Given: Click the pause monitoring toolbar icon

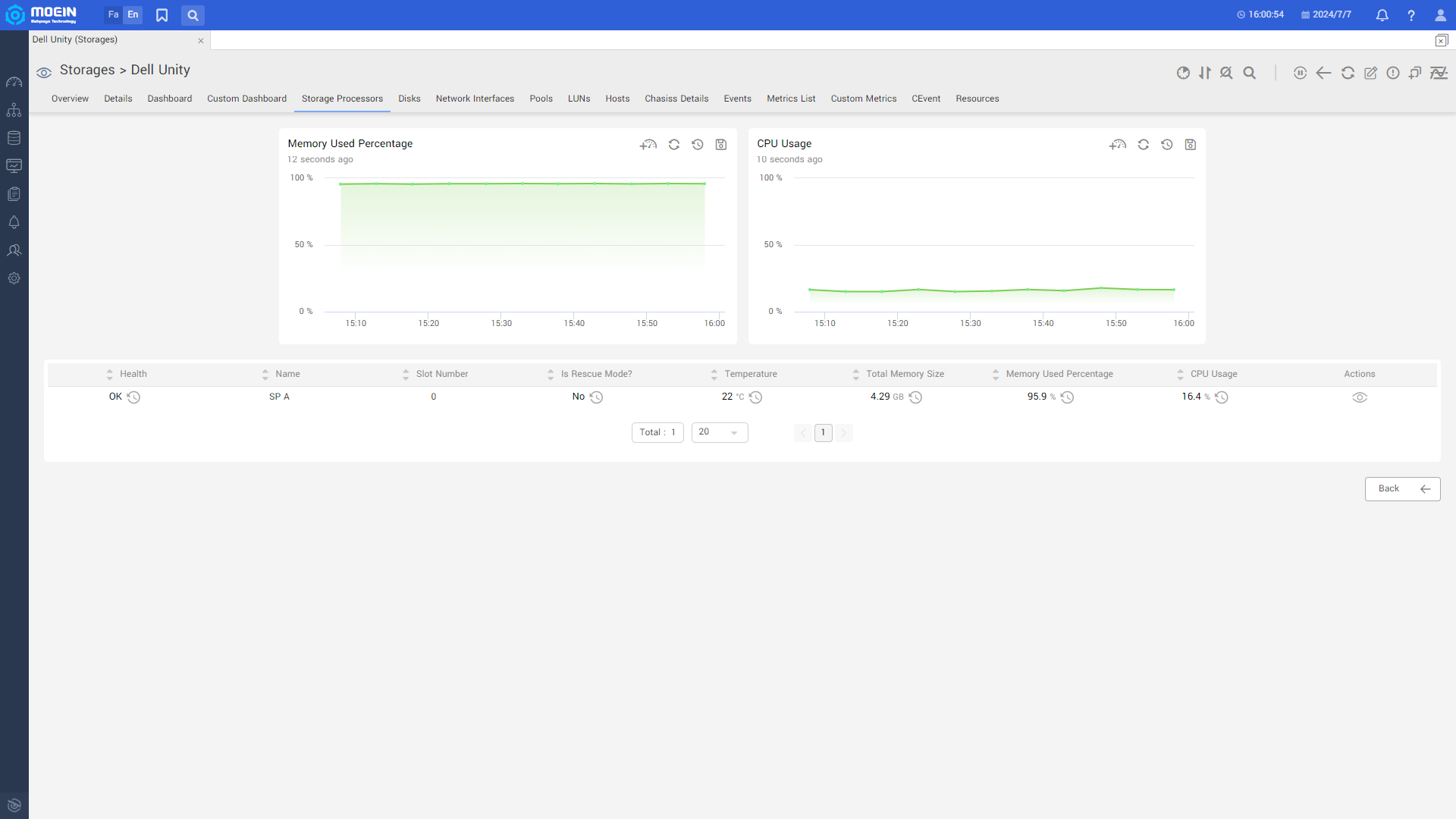Looking at the screenshot, I should (1300, 73).
